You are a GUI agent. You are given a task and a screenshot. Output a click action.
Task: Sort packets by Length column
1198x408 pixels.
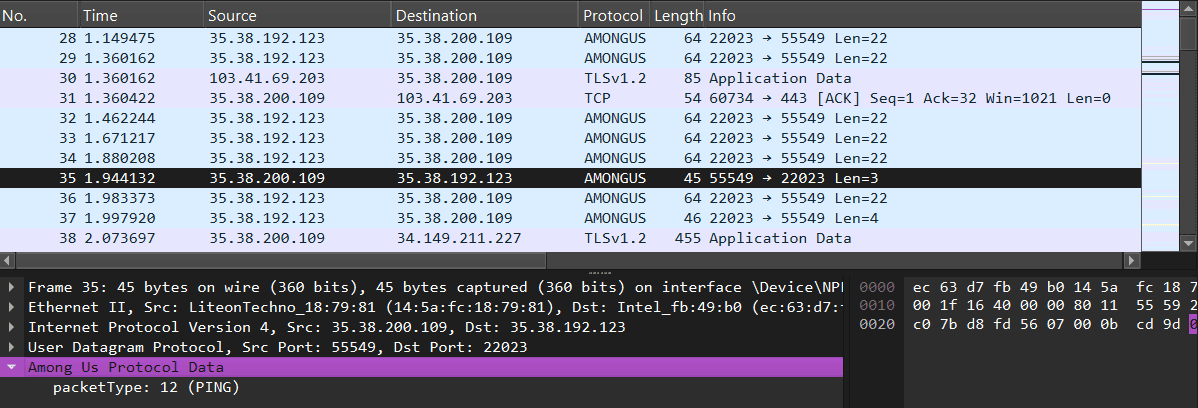pyautogui.click(x=677, y=16)
